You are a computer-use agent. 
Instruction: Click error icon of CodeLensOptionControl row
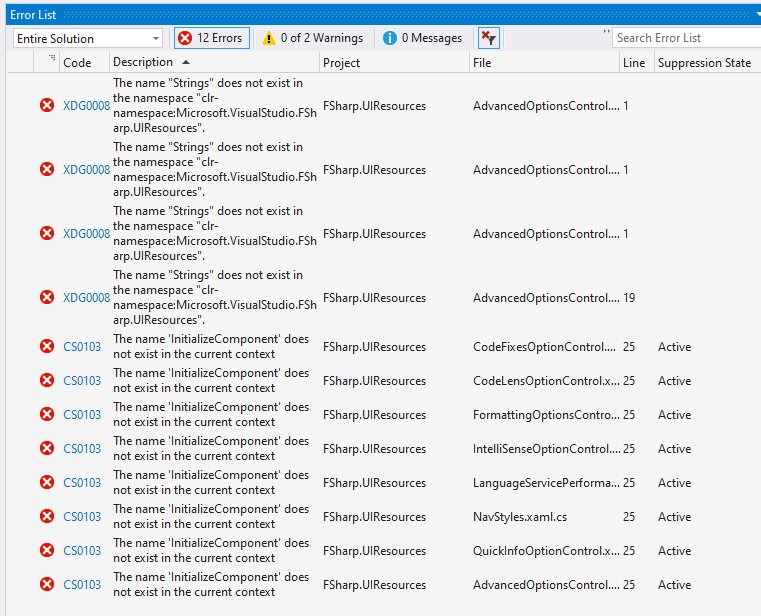[47, 380]
